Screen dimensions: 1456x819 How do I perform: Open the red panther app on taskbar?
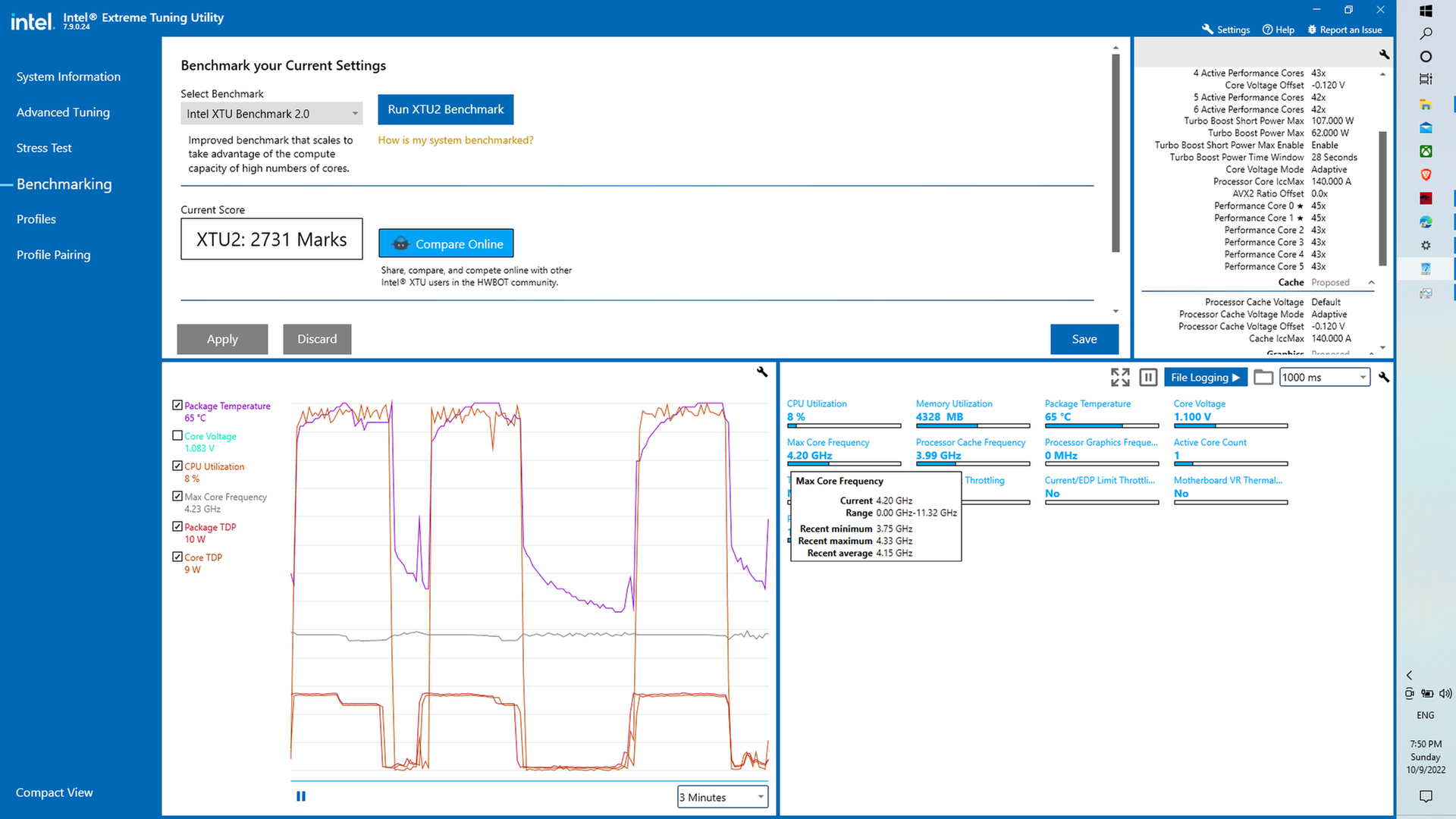click(1426, 198)
